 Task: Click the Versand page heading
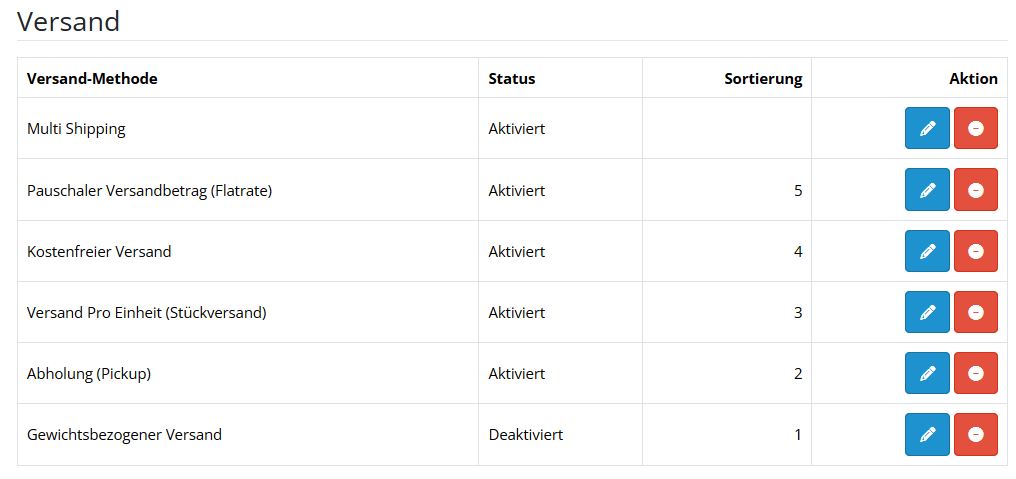(68, 21)
